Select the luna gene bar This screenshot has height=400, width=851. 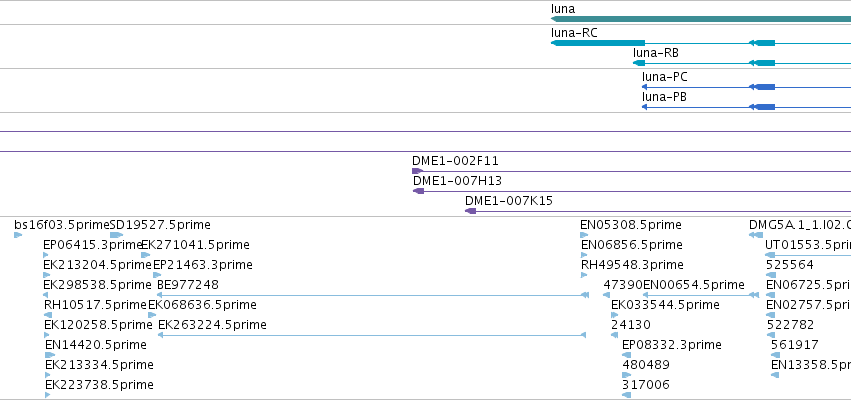point(701,19)
